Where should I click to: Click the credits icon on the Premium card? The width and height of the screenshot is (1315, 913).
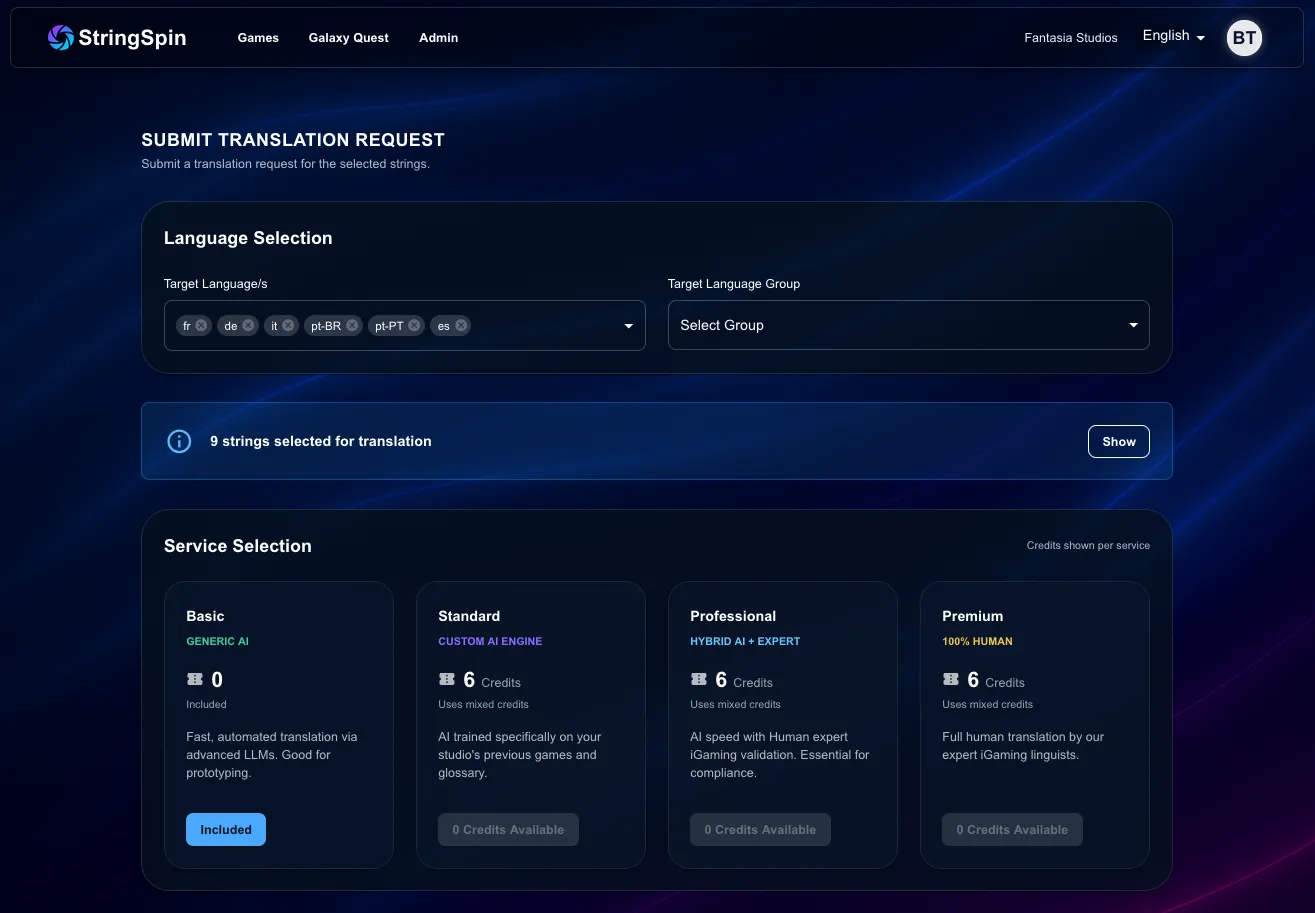tap(950, 679)
